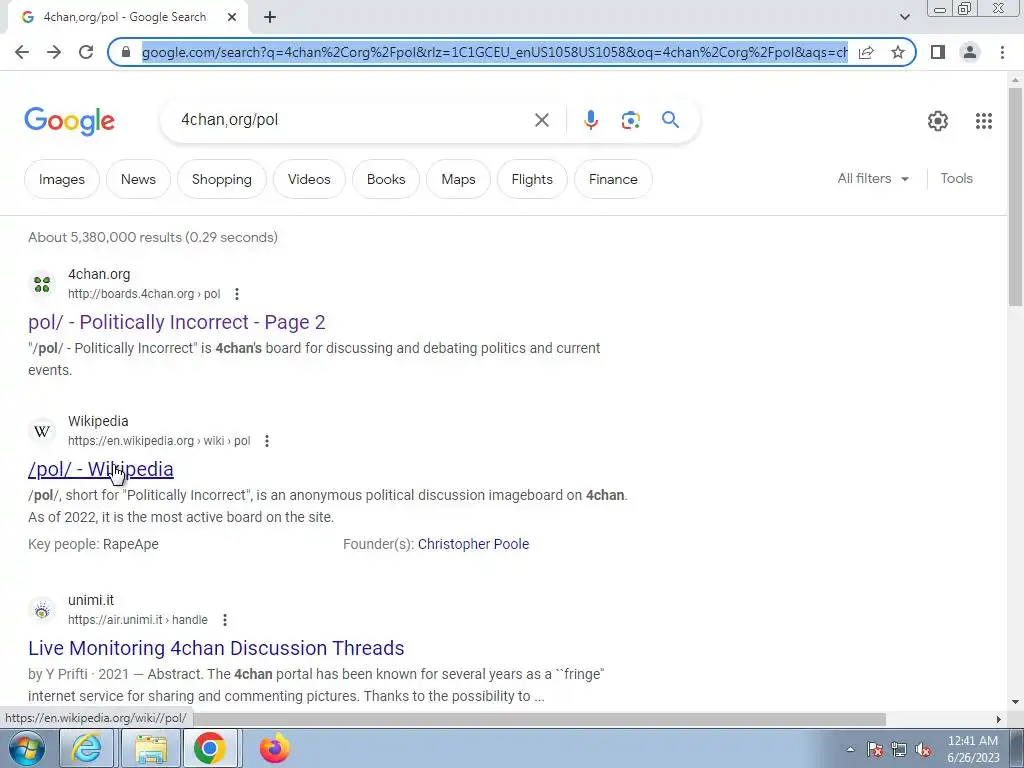Viewport: 1024px width, 768px height.
Task: Launch Firefox from taskbar
Action: click(274, 748)
